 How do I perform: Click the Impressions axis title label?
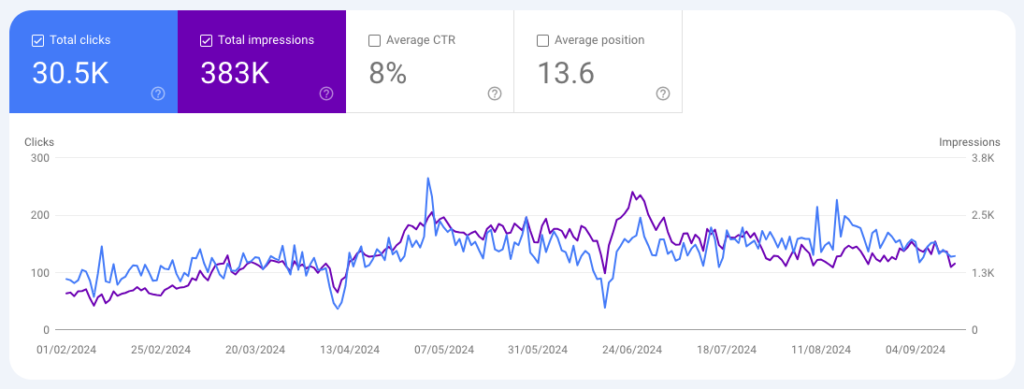pyautogui.click(x=969, y=142)
